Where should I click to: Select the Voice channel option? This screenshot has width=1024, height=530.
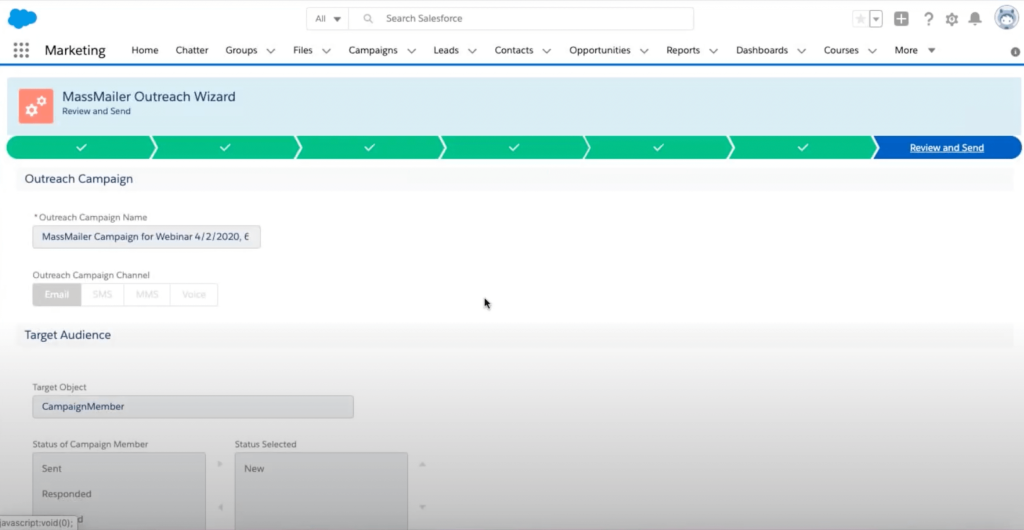coord(194,295)
